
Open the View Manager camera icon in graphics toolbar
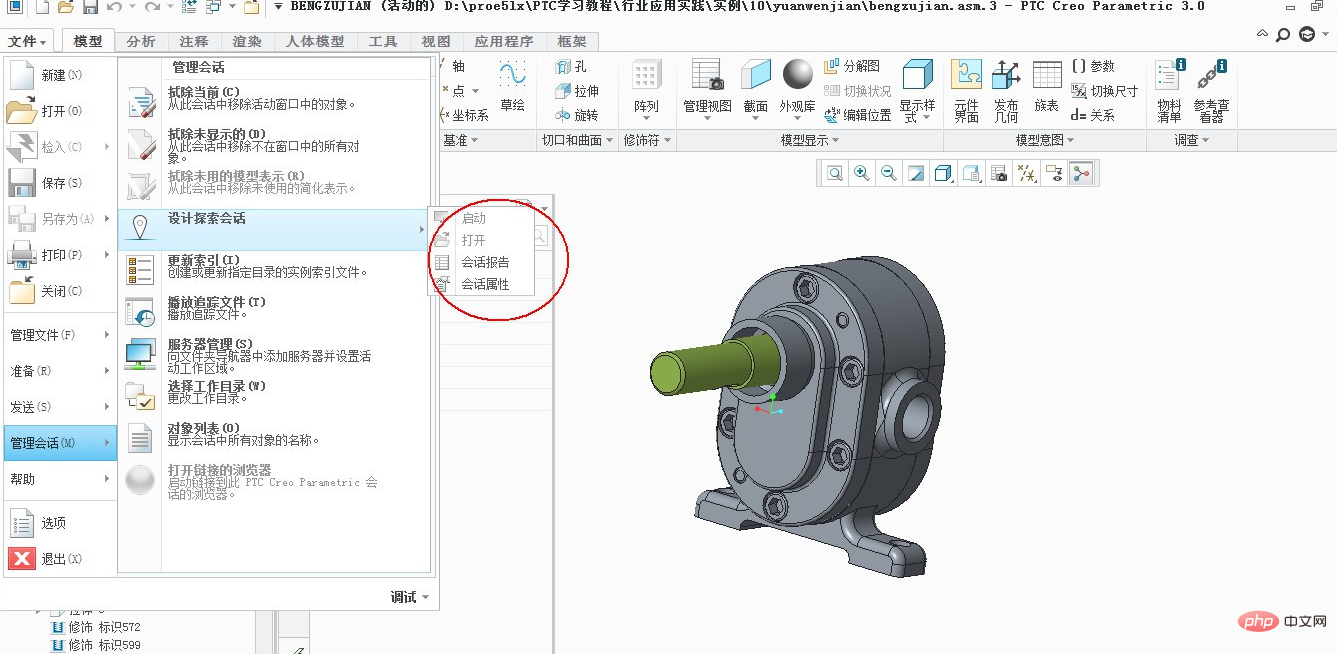pyautogui.click(x=998, y=174)
